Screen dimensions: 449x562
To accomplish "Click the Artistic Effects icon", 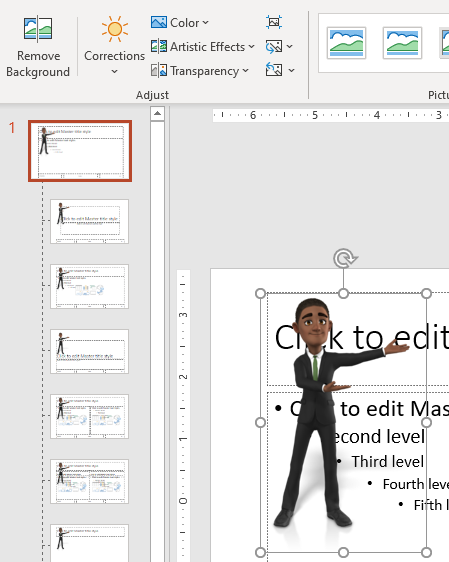I will (x=159, y=47).
